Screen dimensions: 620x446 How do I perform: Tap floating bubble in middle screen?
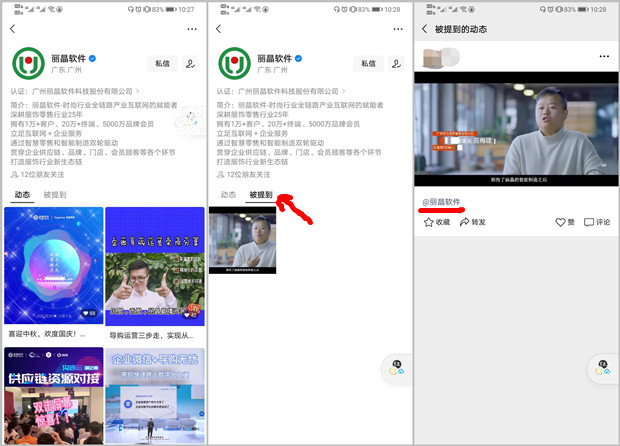pyautogui.click(x=397, y=368)
